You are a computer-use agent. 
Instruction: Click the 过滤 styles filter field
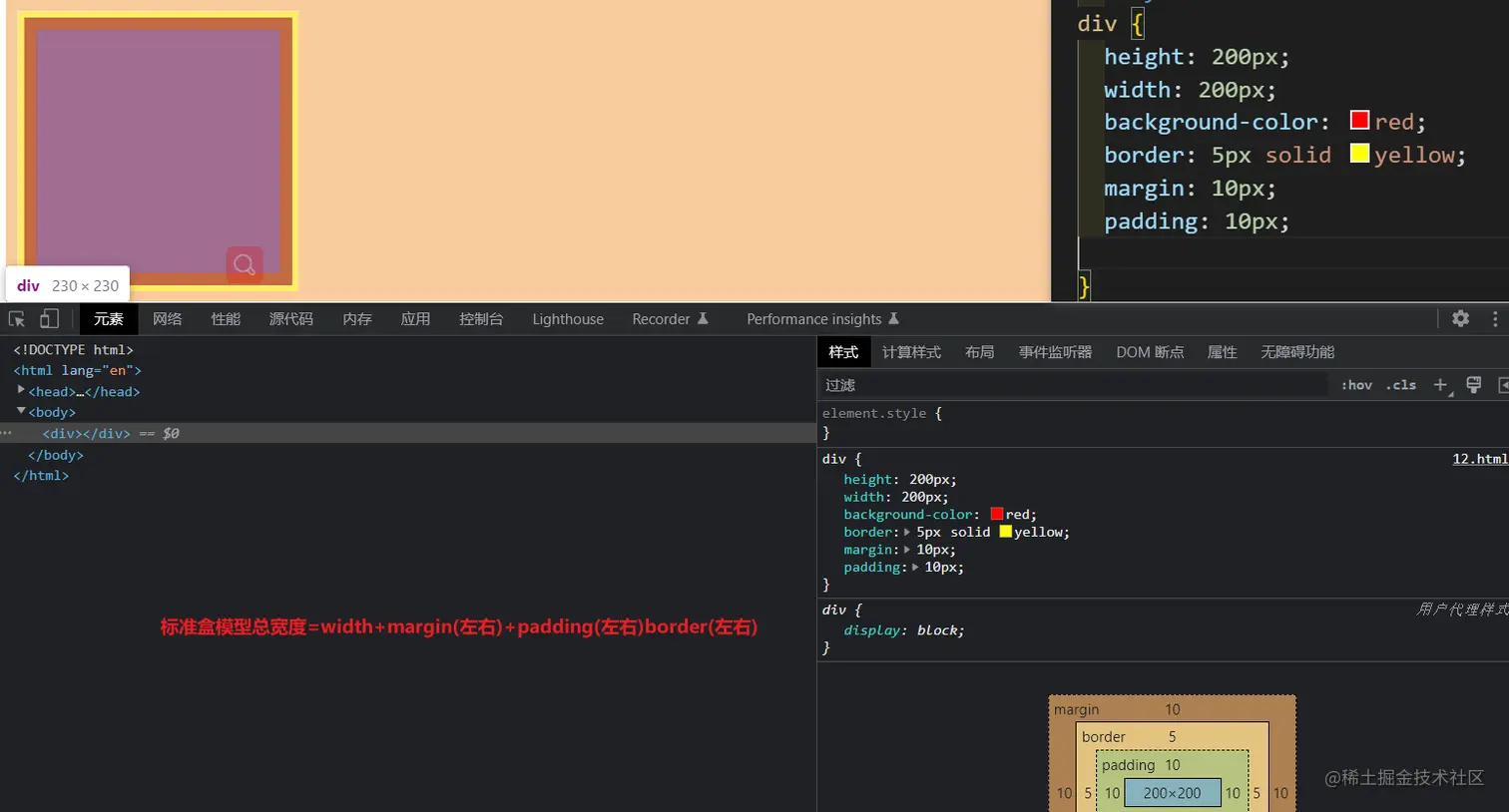(x=1073, y=385)
